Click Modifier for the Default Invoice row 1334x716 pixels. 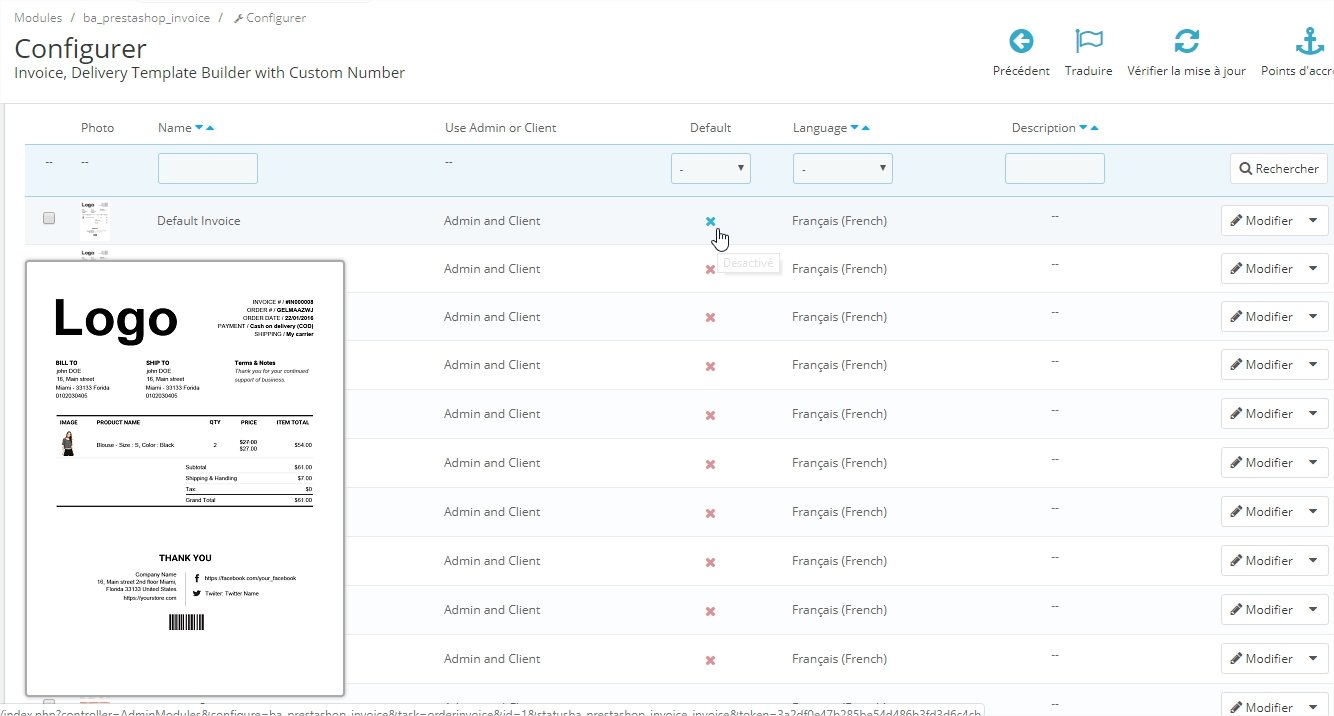click(1261, 221)
